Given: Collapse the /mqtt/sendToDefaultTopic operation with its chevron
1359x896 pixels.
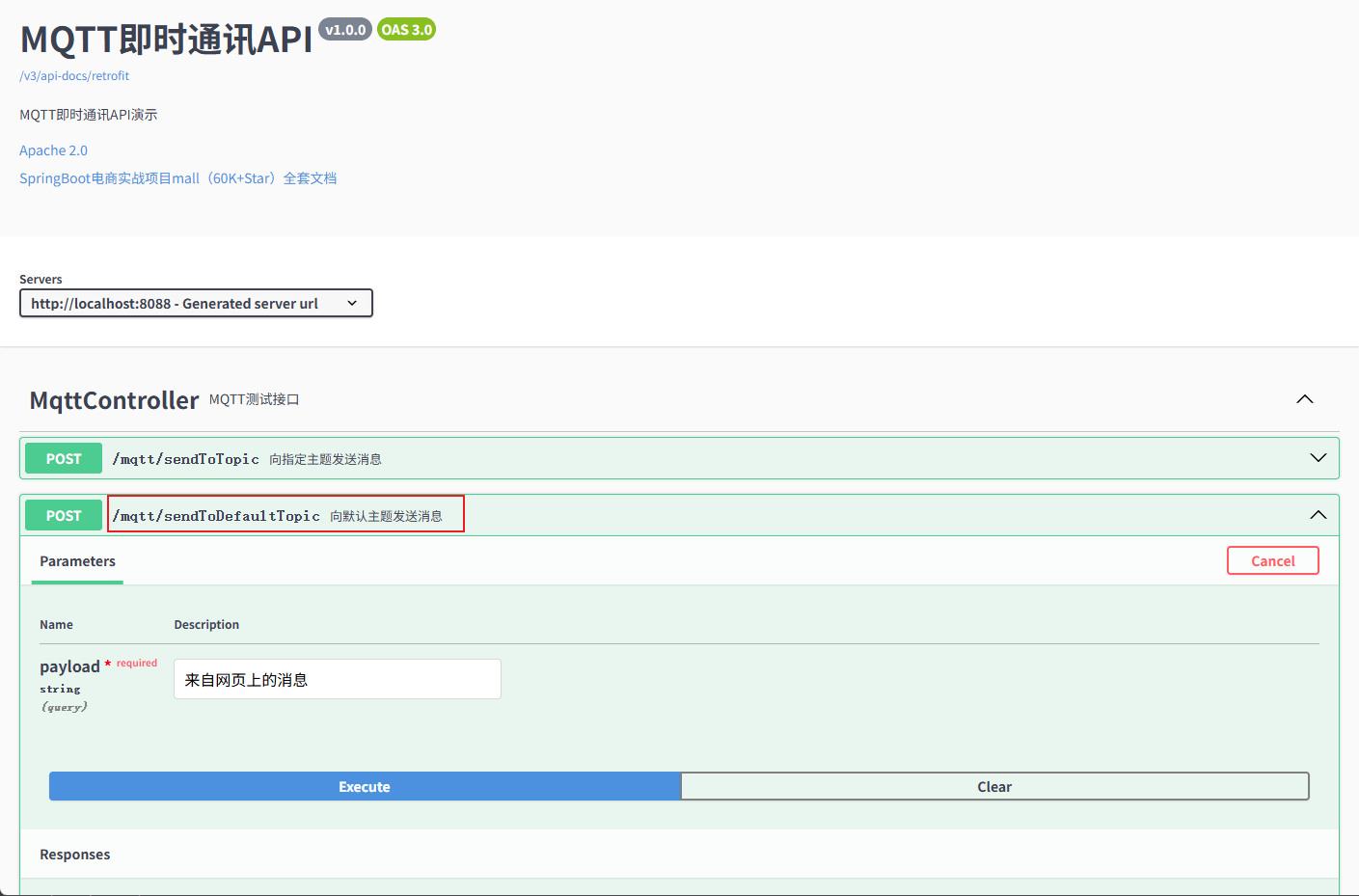Looking at the screenshot, I should tap(1318, 515).
